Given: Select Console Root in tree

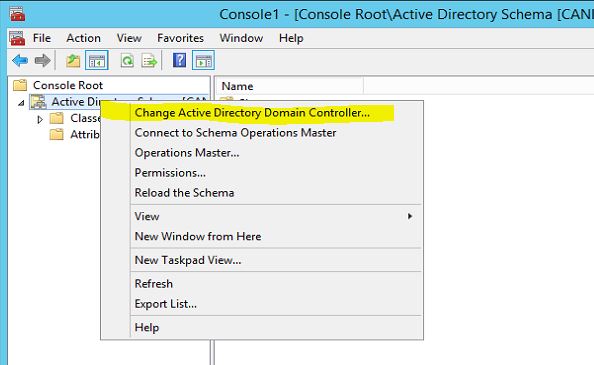Looking at the screenshot, I should click(68, 85).
